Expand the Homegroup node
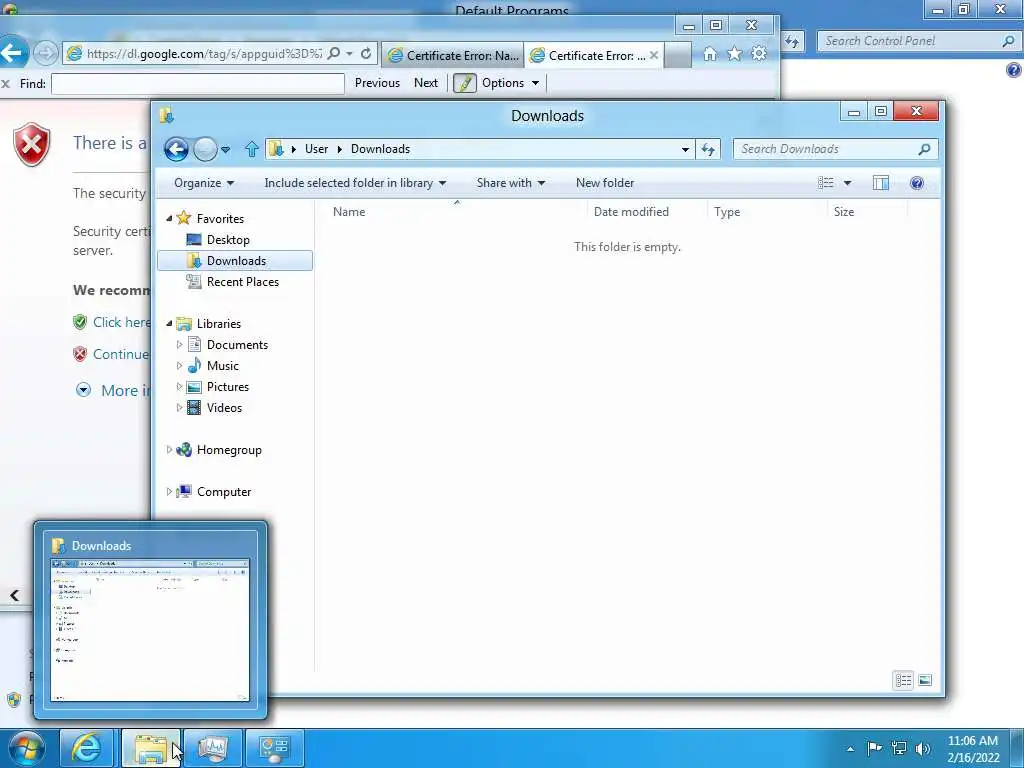The height and width of the screenshot is (768, 1024). (x=169, y=449)
